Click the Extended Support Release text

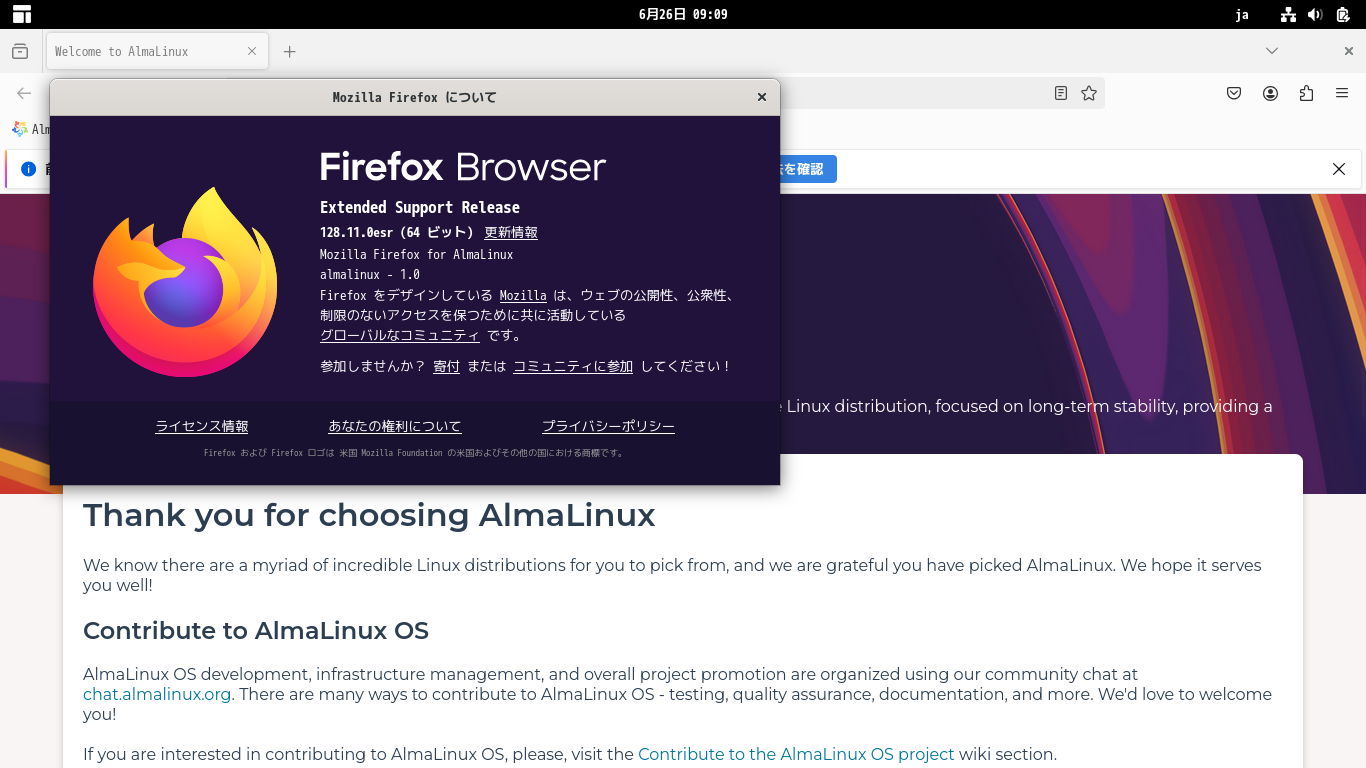tap(420, 207)
